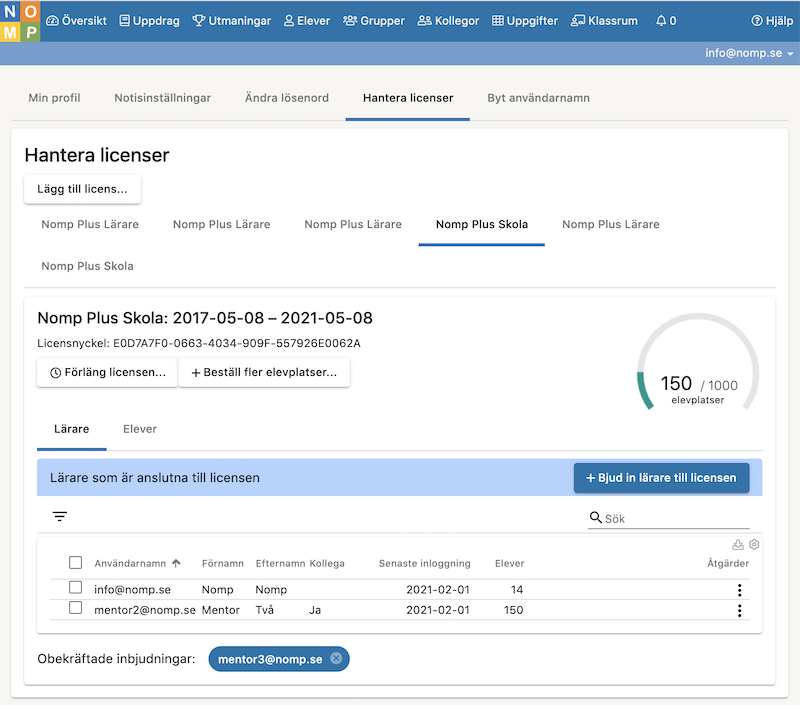
Task: Open Utmaningar in the top navigation
Action: tap(232, 21)
